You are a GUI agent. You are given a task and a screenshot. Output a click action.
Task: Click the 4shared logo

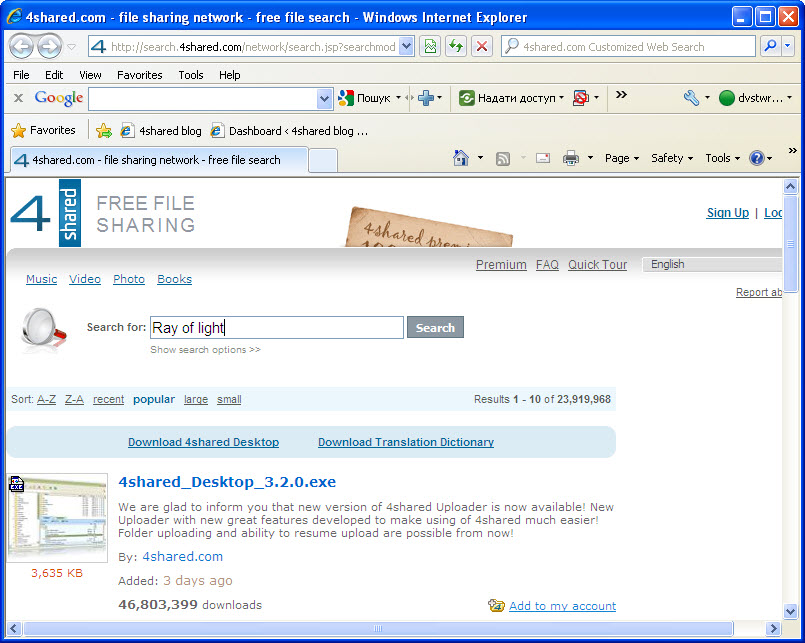pos(46,213)
